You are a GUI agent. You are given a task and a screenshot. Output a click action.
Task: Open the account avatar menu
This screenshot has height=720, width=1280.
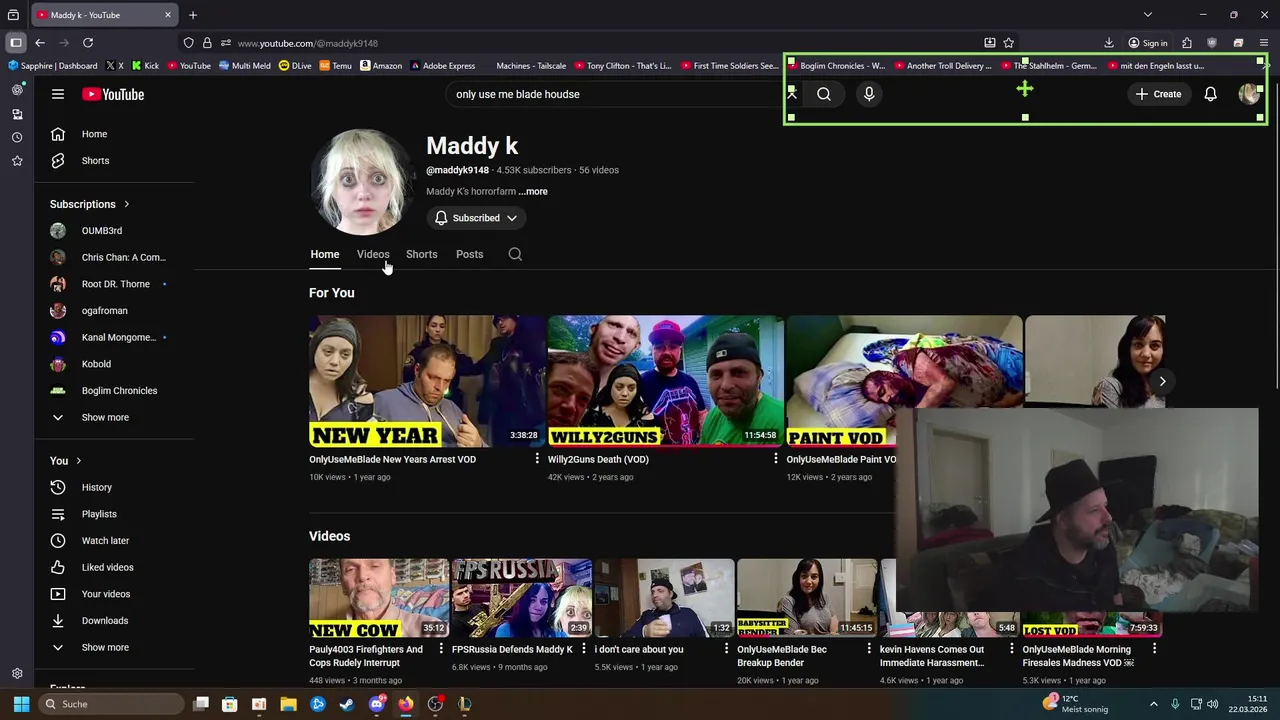(1249, 94)
